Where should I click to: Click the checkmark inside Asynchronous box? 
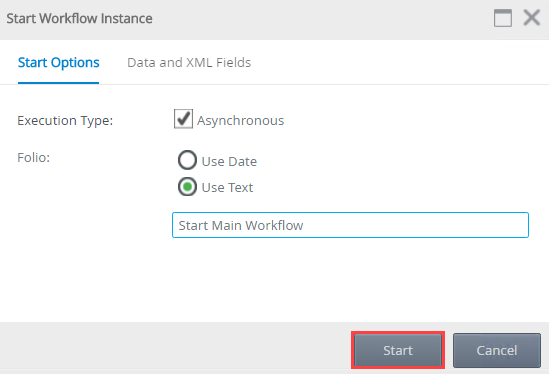[183, 118]
